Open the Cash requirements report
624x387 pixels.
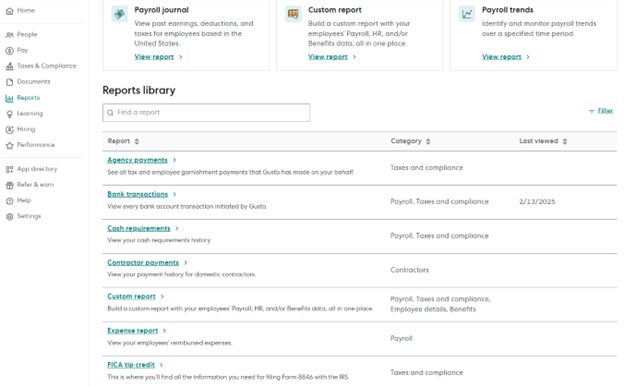[139, 229]
